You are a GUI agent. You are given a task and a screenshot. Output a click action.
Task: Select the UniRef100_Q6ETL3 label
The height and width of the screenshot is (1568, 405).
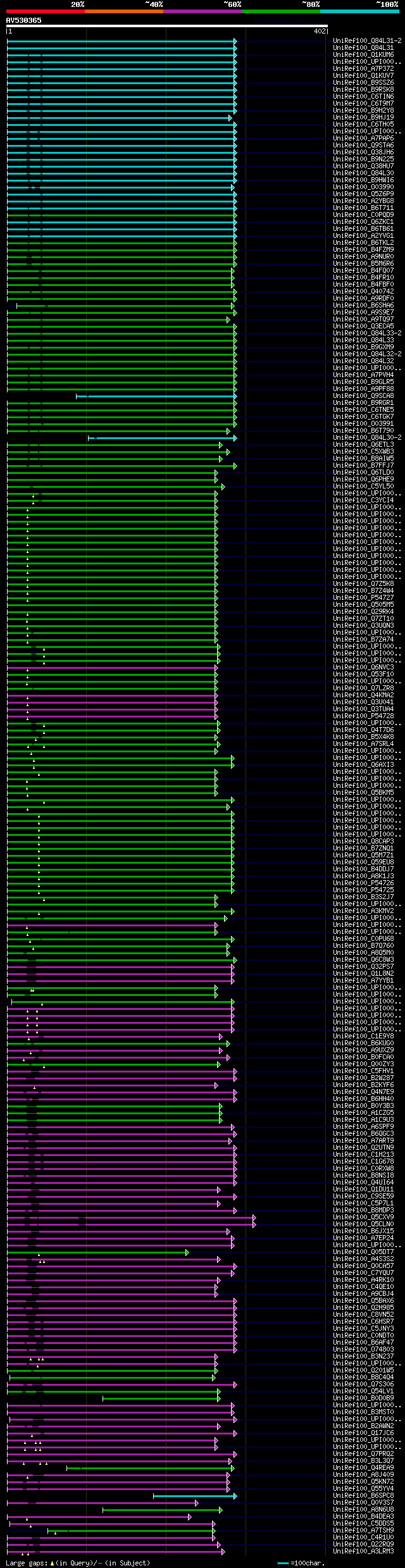pyautogui.click(x=363, y=444)
